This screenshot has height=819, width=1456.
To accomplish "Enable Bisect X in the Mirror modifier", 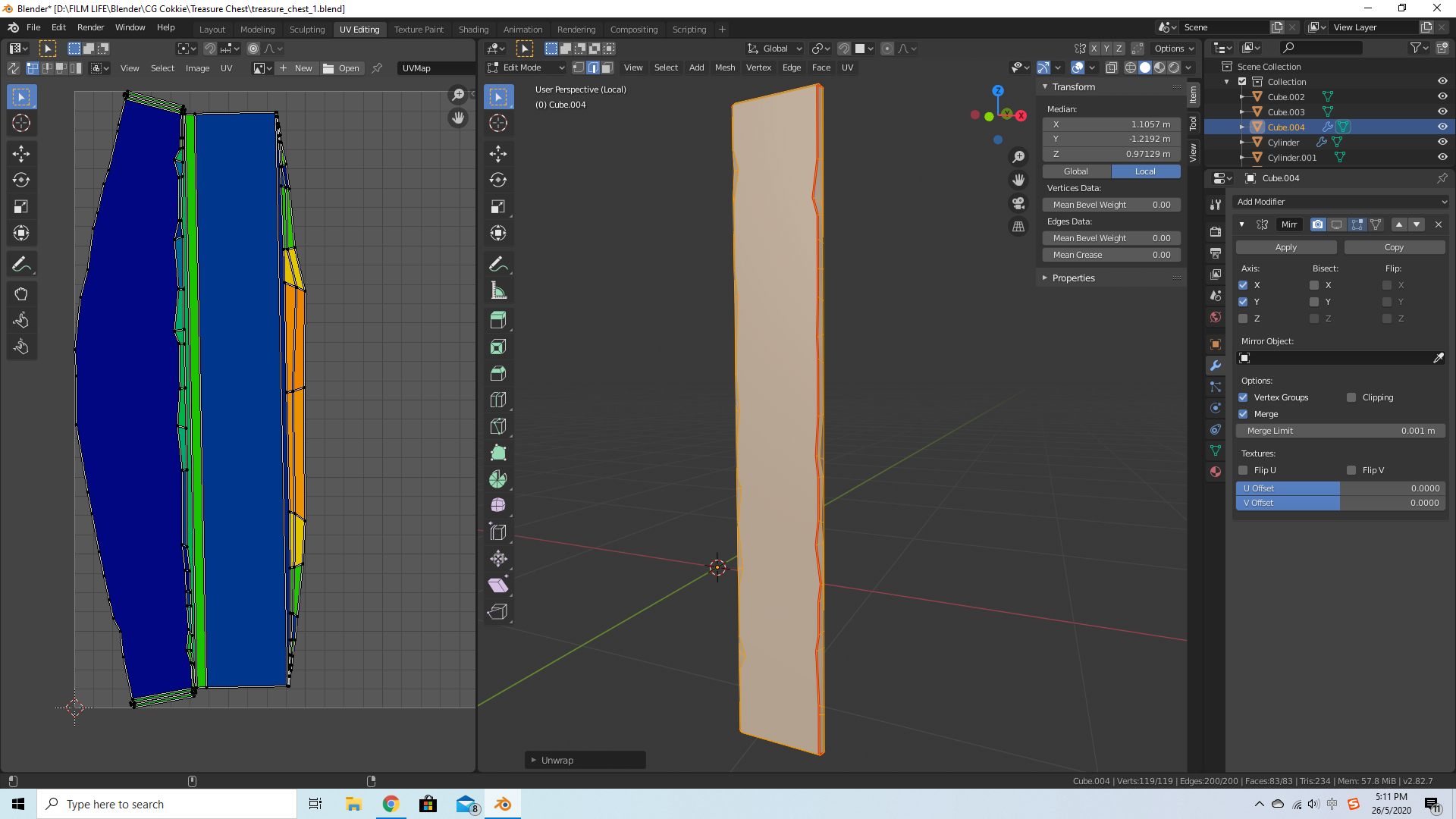I will (1316, 285).
